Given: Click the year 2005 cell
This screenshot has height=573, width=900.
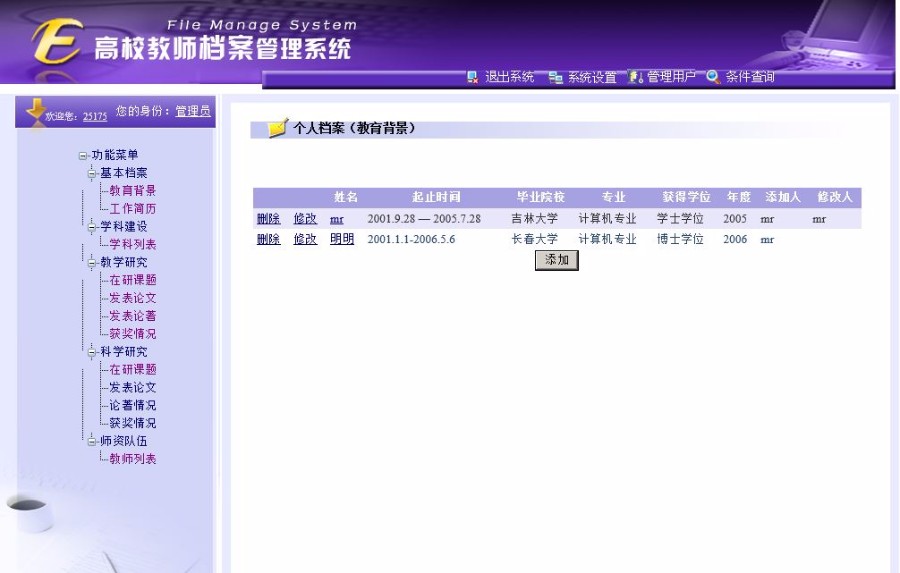Looking at the screenshot, I should [735, 219].
